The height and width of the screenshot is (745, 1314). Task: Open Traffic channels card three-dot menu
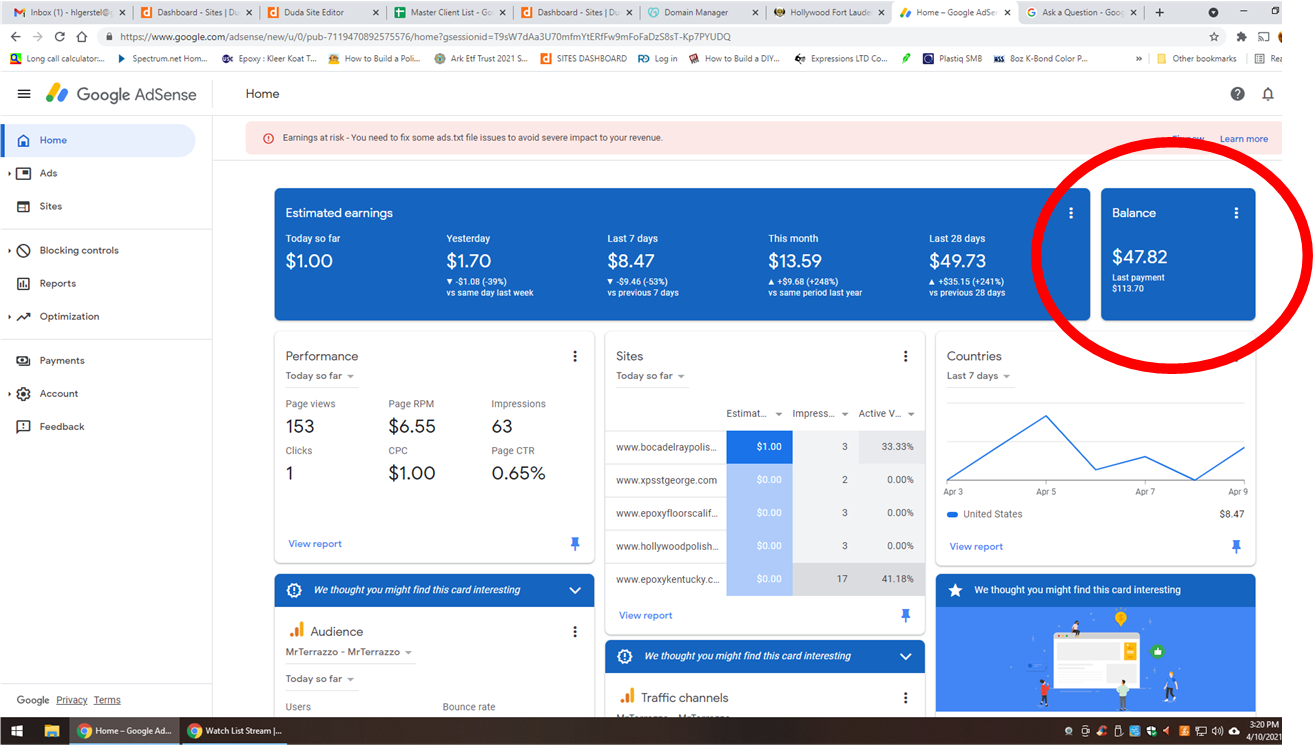click(x=906, y=698)
